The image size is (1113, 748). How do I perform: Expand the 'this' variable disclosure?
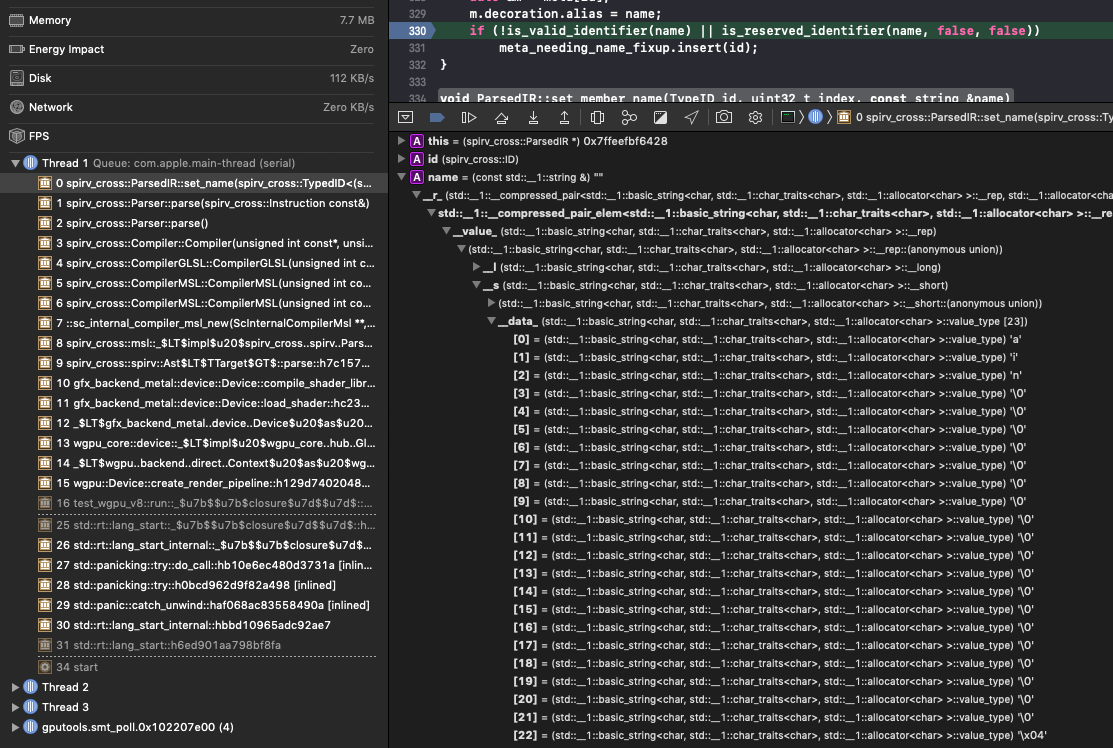[x=401, y=141]
